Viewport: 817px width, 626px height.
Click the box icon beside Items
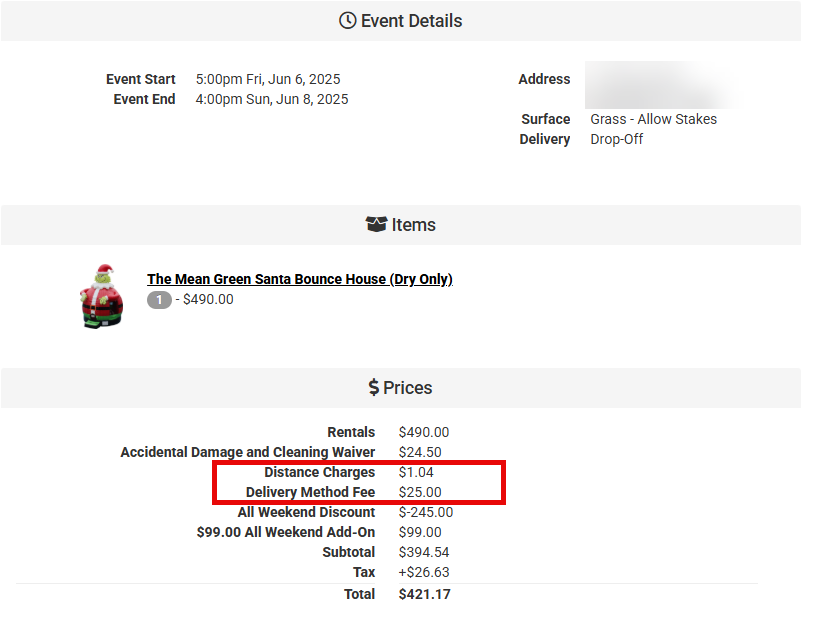[x=376, y=225]
